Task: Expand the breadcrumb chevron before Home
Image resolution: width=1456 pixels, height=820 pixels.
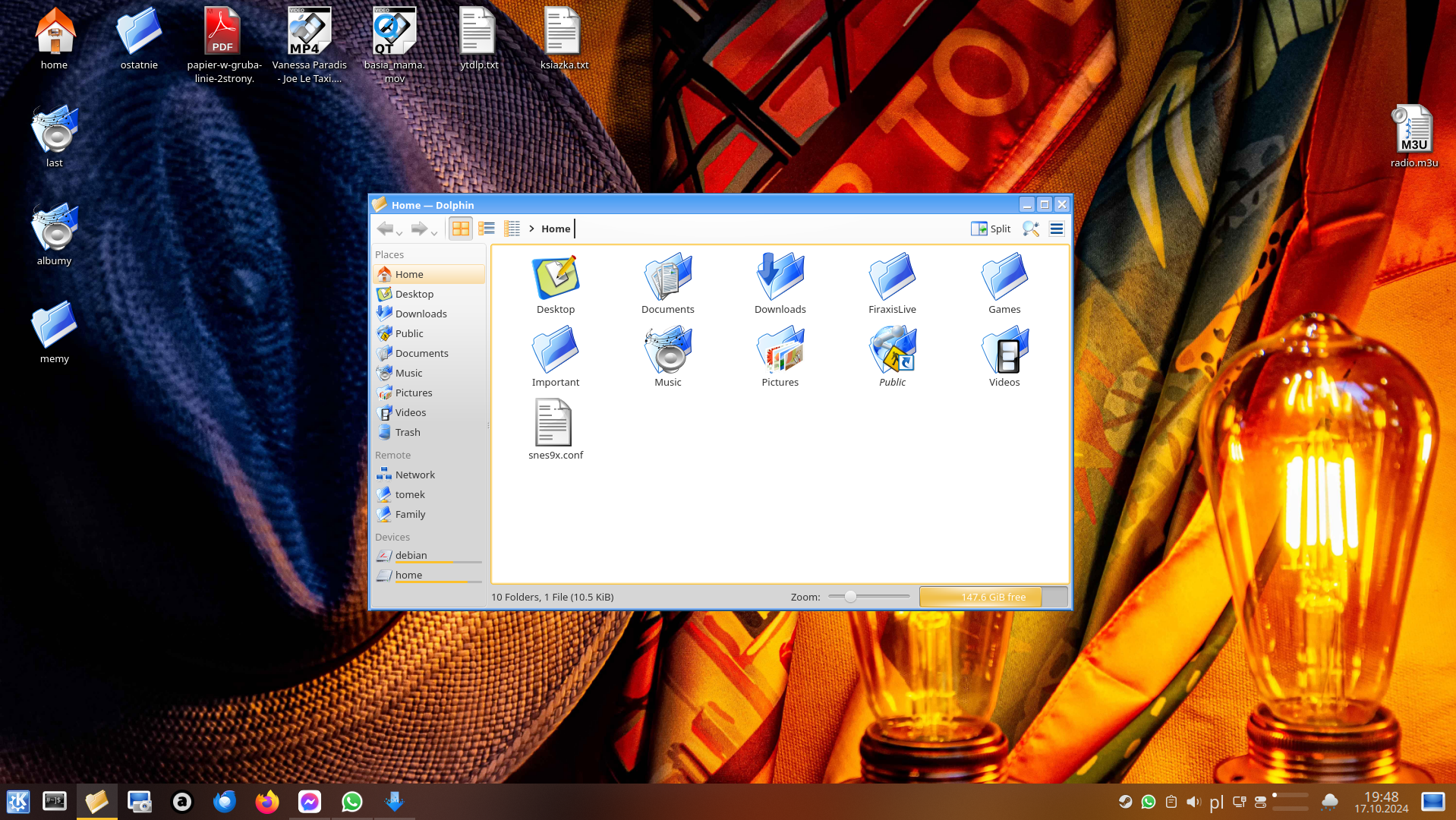Action: pos(531,229)
